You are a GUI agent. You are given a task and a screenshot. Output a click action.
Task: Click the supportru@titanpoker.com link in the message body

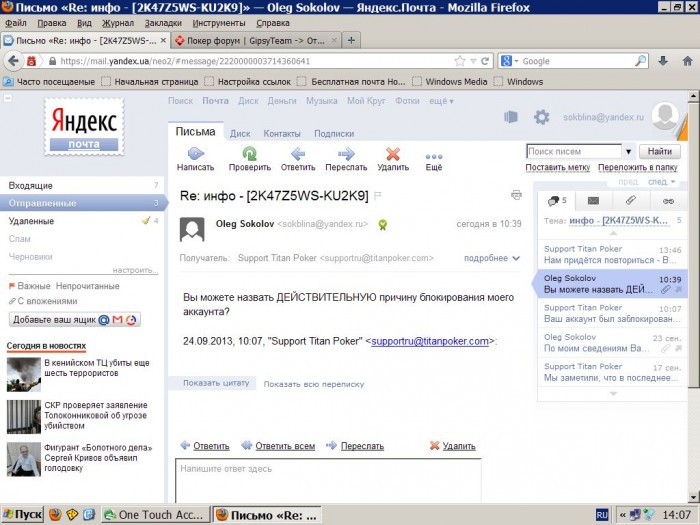pyautogui.click(x=430, y=341)
